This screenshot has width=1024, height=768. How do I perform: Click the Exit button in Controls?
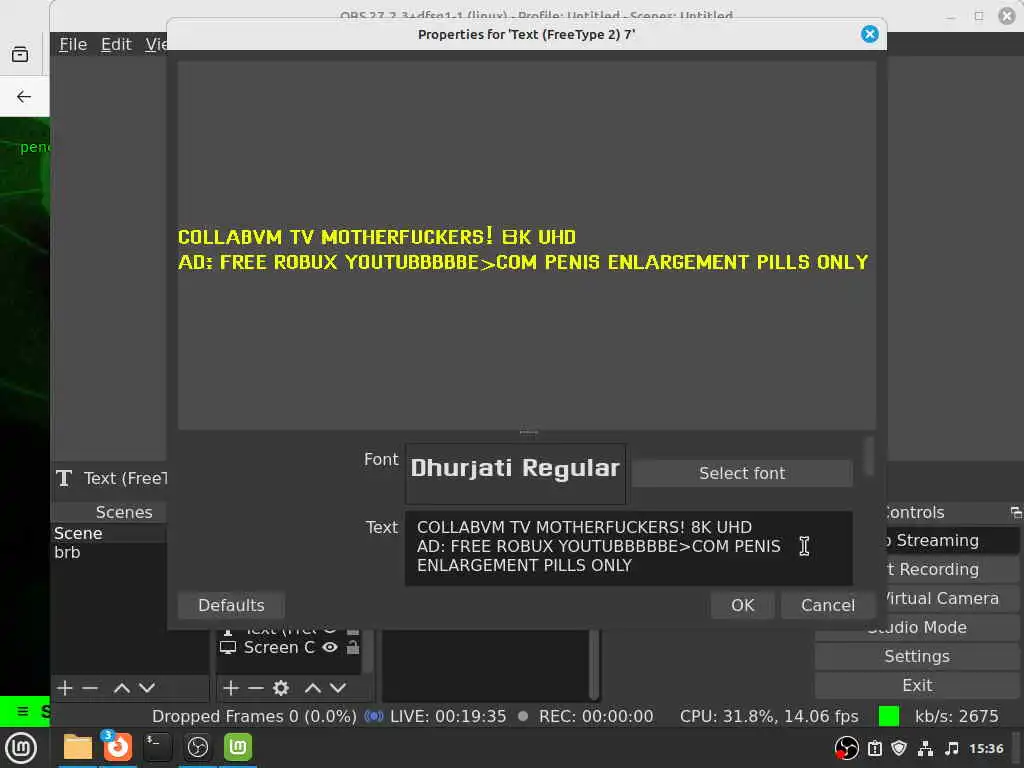point(916,685)
